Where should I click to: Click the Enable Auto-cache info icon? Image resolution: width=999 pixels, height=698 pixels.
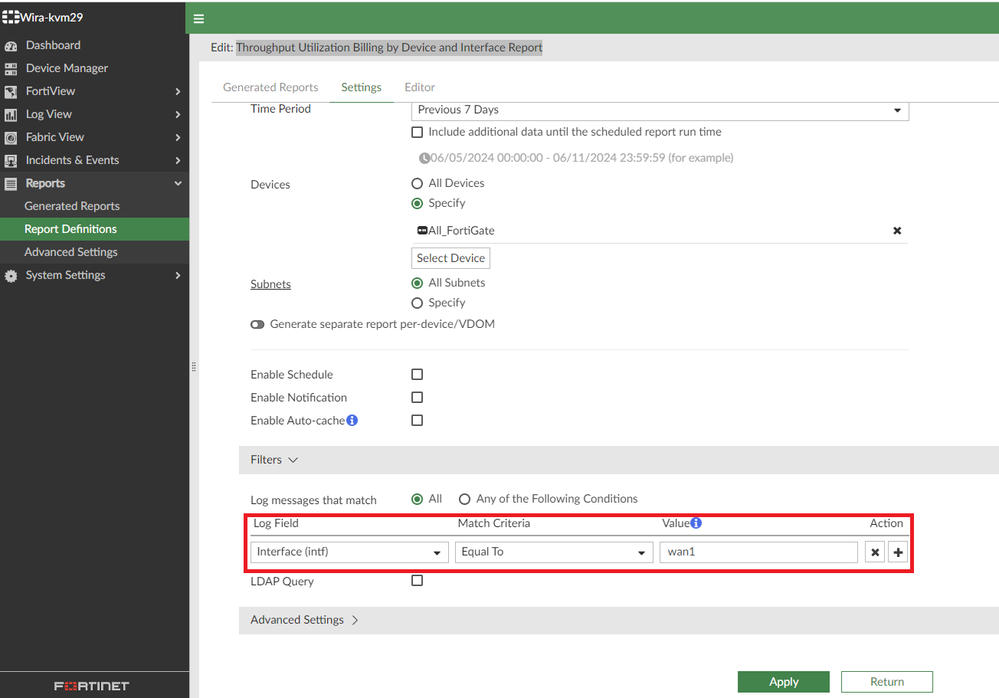(352, 421)
